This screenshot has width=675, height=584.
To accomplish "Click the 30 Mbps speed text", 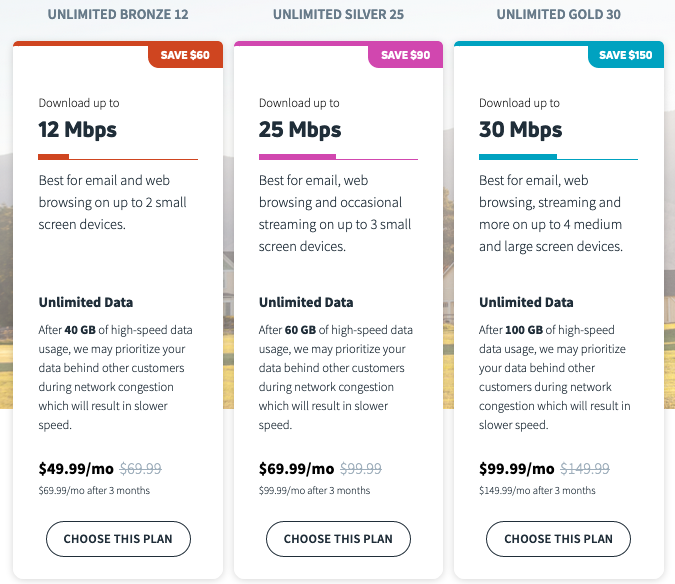I will point(520,130).
